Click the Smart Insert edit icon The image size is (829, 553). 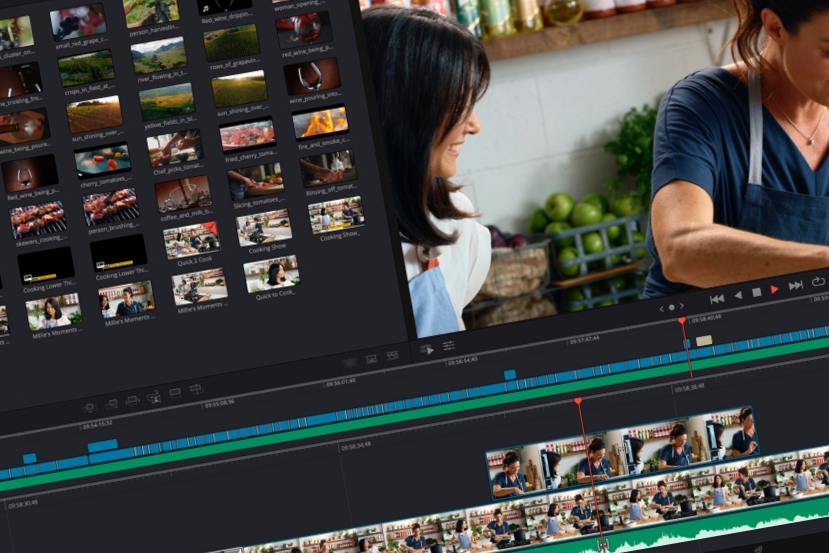(x=89, y=408)
